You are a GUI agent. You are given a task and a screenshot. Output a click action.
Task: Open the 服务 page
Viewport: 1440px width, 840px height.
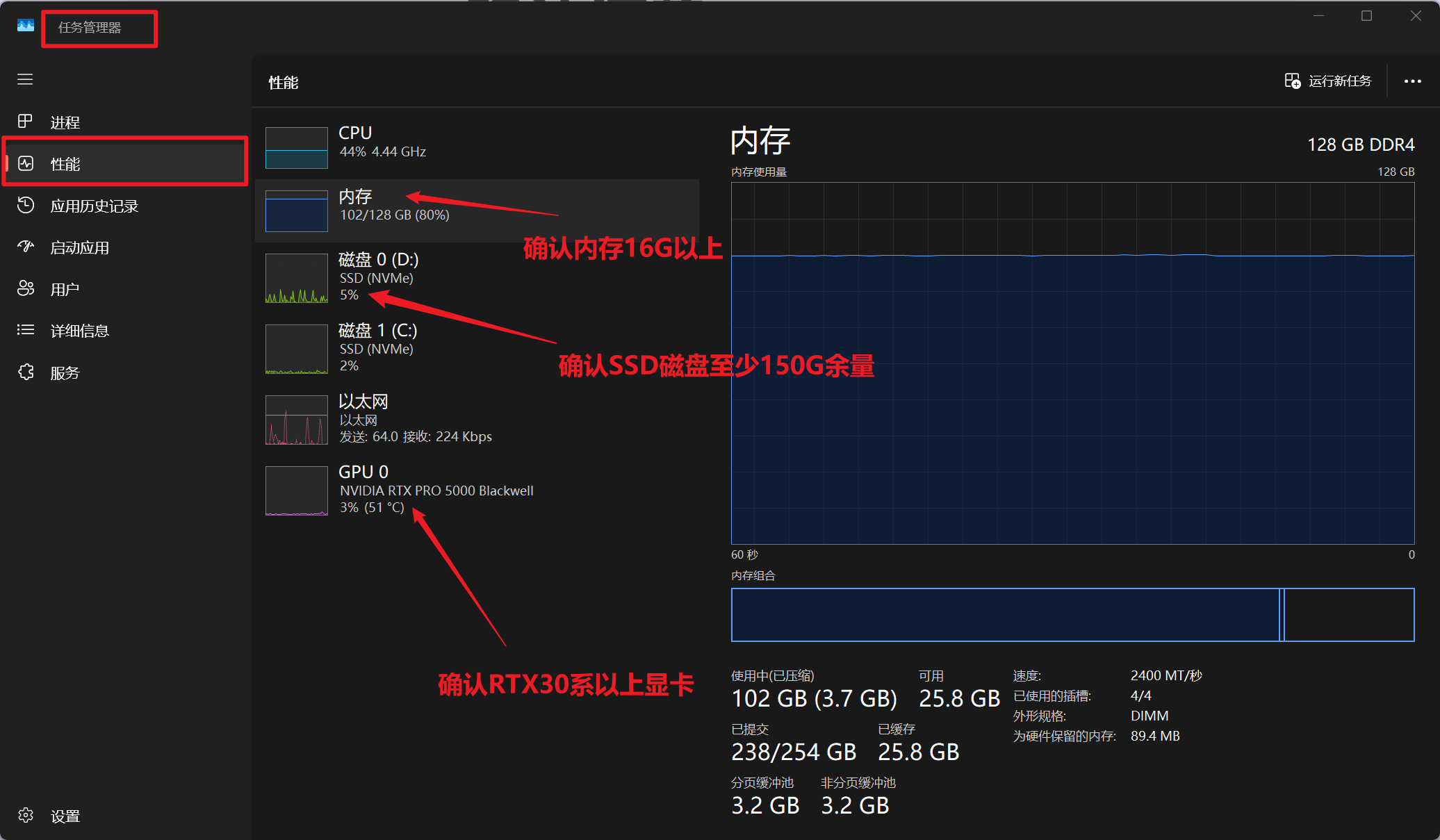pyautogui.click(x=125, y=372)
